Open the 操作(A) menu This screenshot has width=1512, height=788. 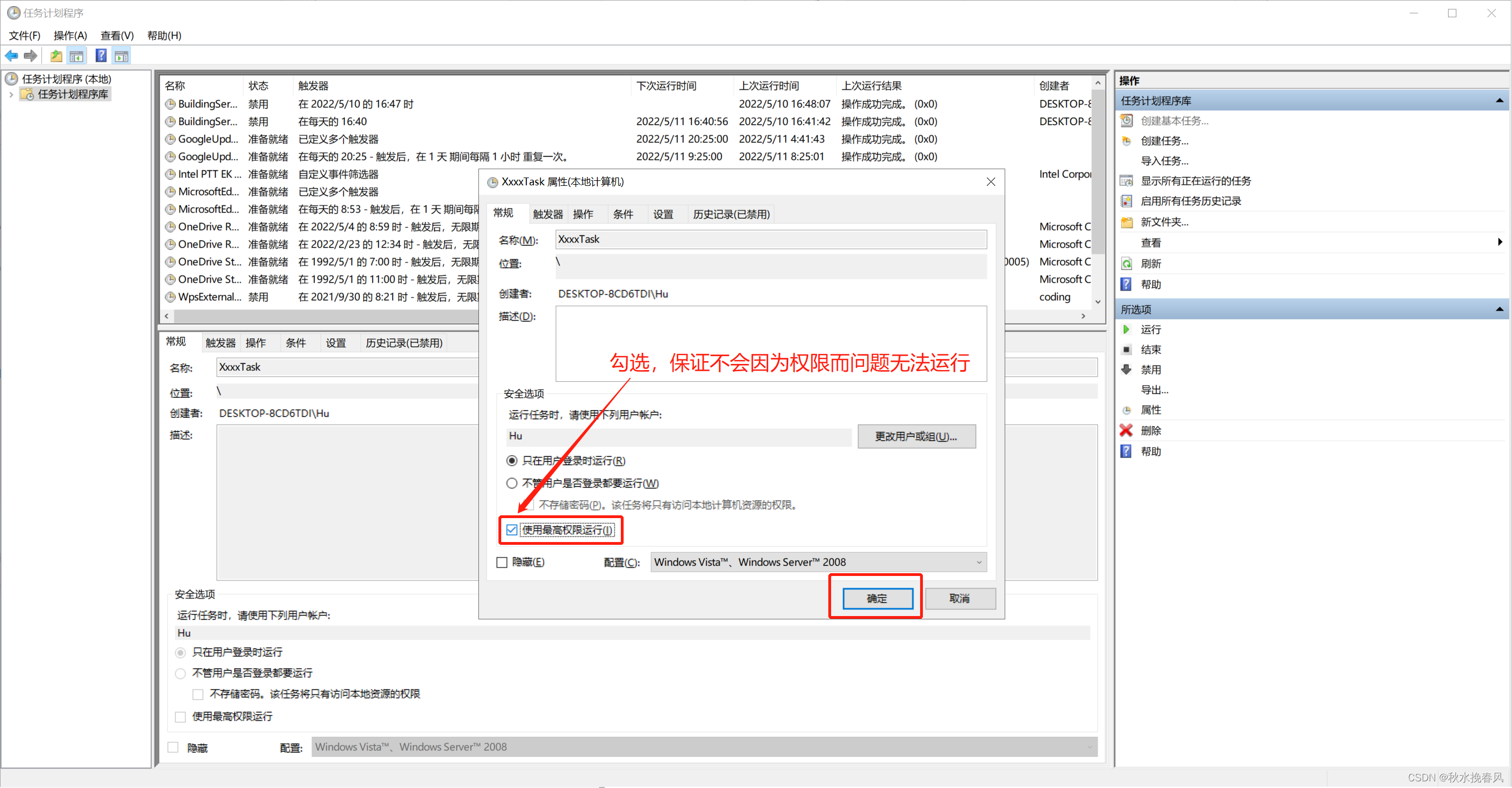pos(71,35)
